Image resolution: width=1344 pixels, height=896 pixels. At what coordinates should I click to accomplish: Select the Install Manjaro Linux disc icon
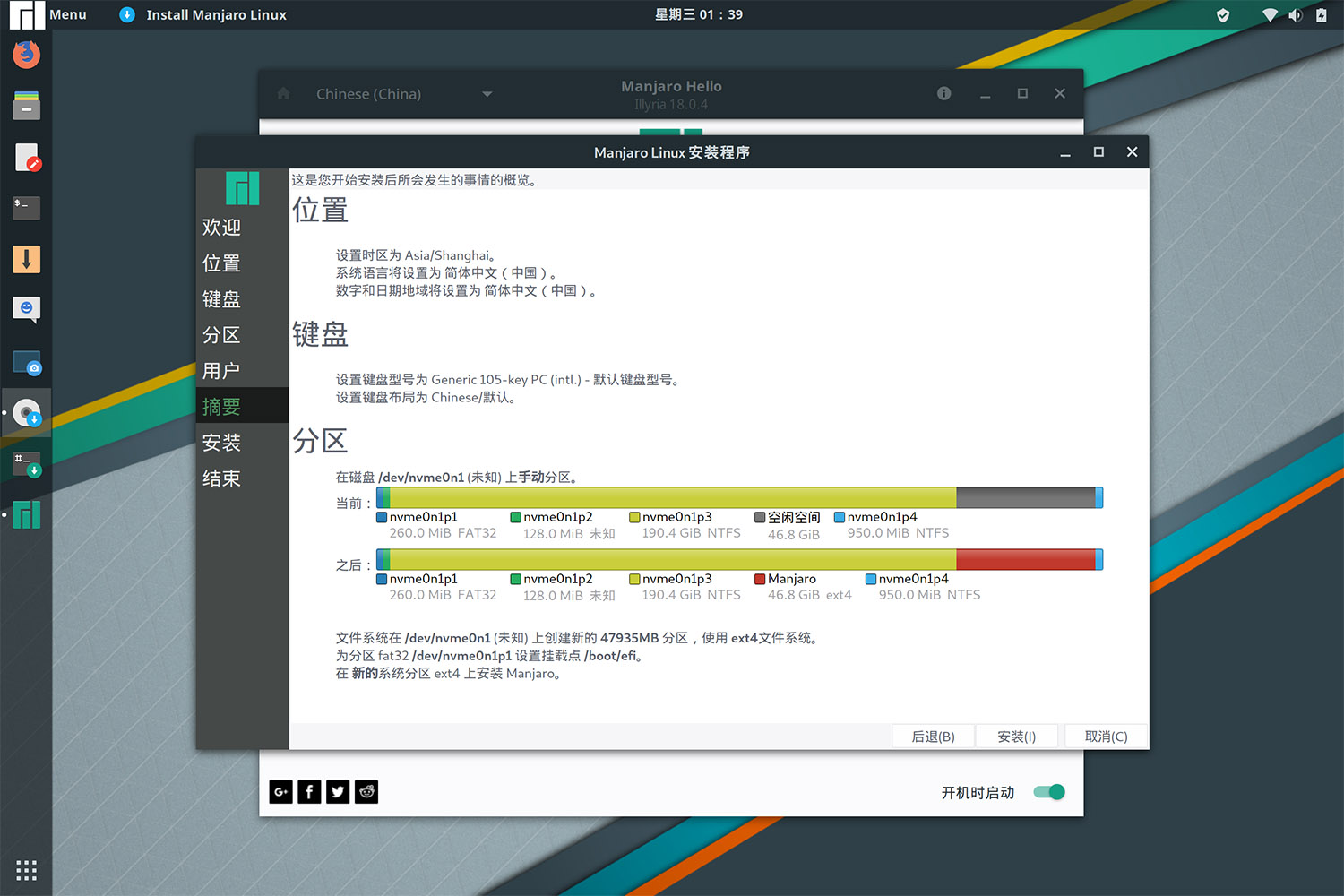(26, 413)
